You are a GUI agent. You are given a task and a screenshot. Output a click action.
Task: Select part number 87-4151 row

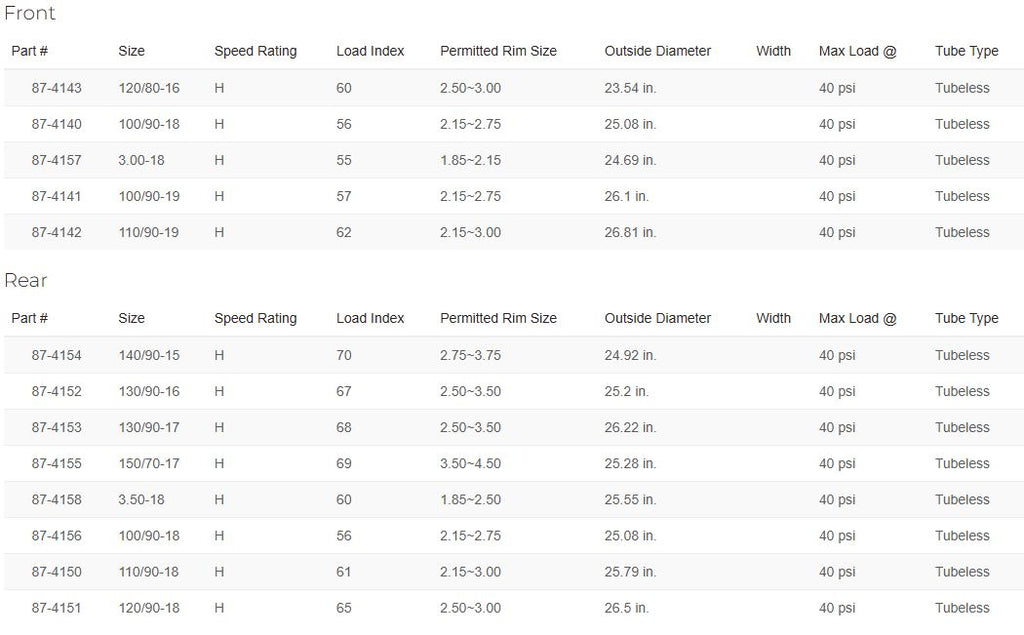(x=512, y=608)
